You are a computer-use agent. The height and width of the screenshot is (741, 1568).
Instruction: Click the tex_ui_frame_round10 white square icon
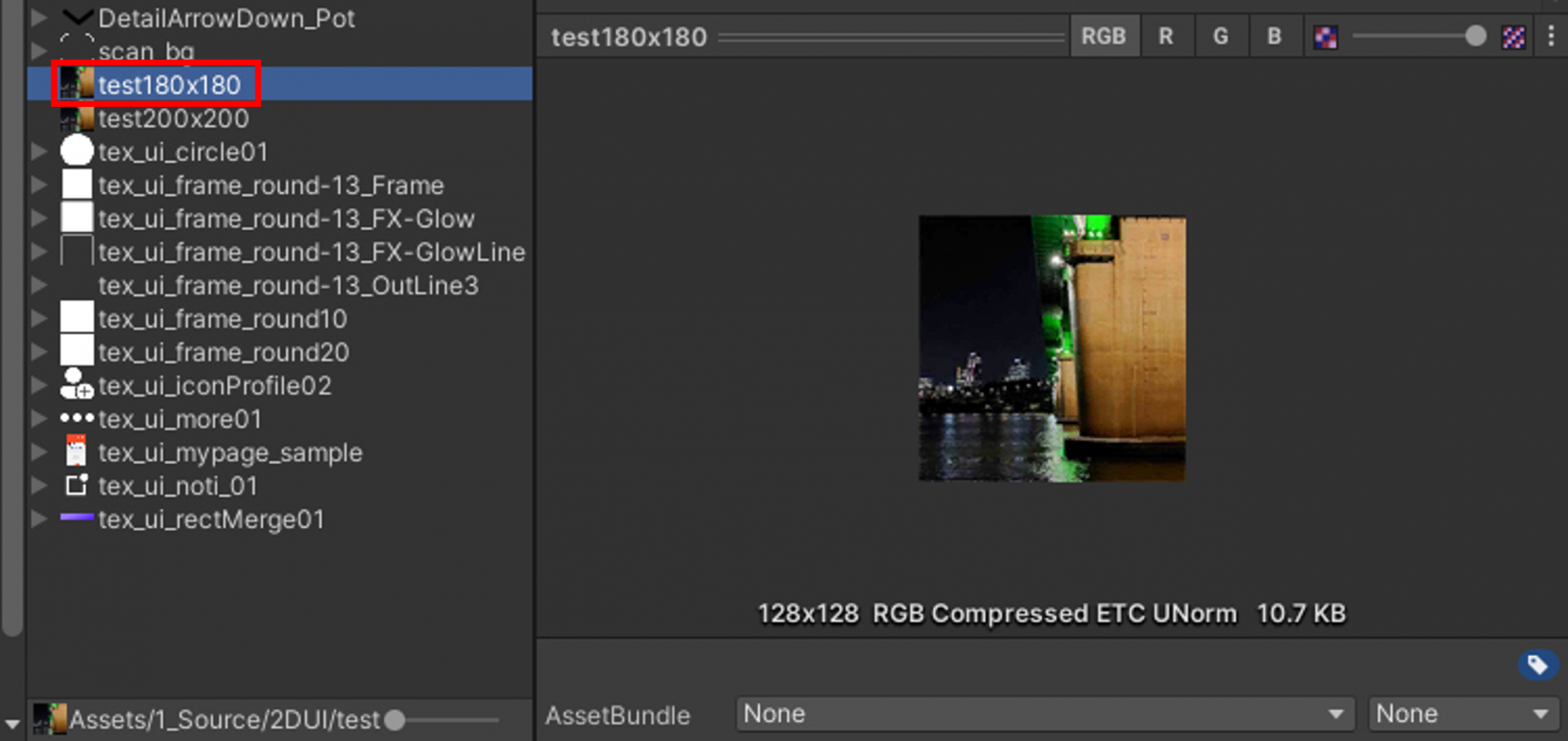[x=77, y=318]
